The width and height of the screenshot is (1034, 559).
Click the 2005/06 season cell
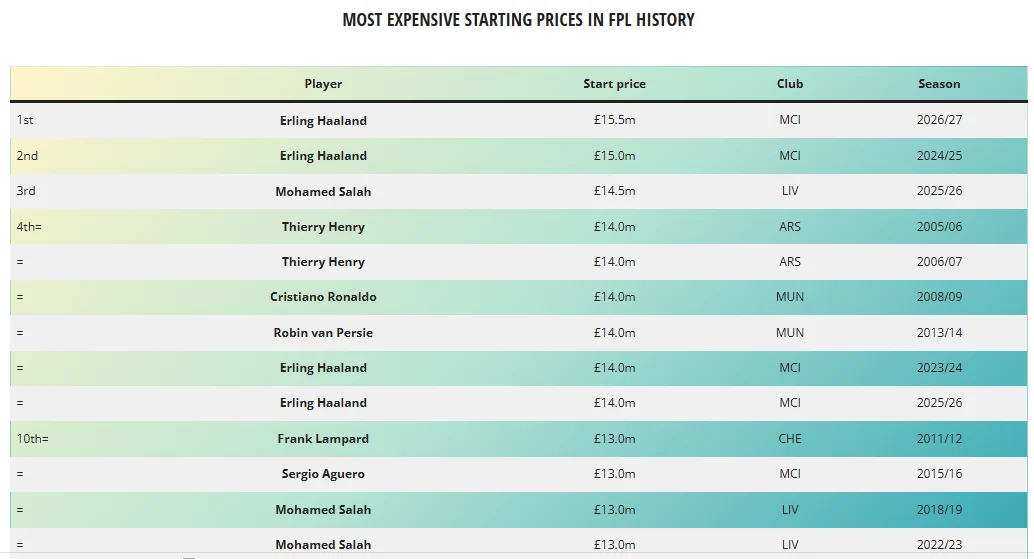939,227
